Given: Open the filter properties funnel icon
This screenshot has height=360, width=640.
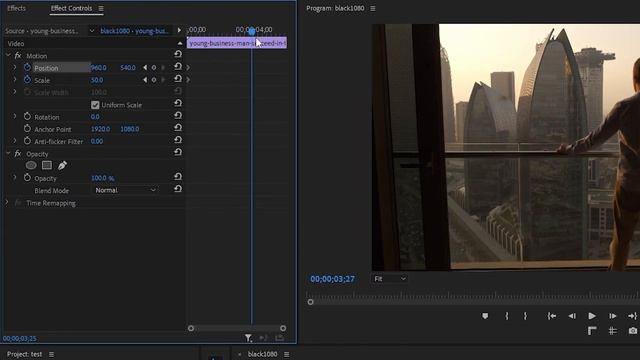Looking at the screenshot, I should [248, 338].
